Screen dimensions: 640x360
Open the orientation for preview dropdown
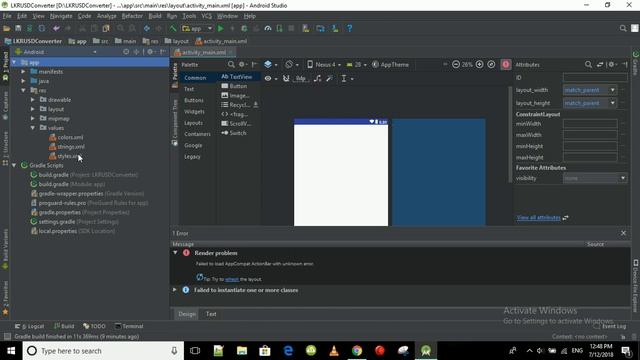click(x=291, y=64)
